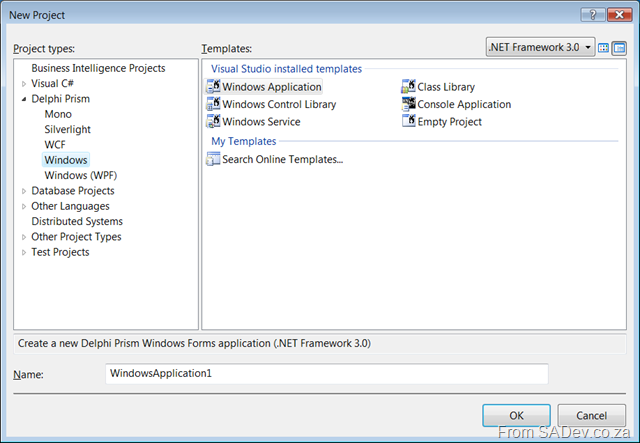Select Database Projects in the tree

click(73, 191)
